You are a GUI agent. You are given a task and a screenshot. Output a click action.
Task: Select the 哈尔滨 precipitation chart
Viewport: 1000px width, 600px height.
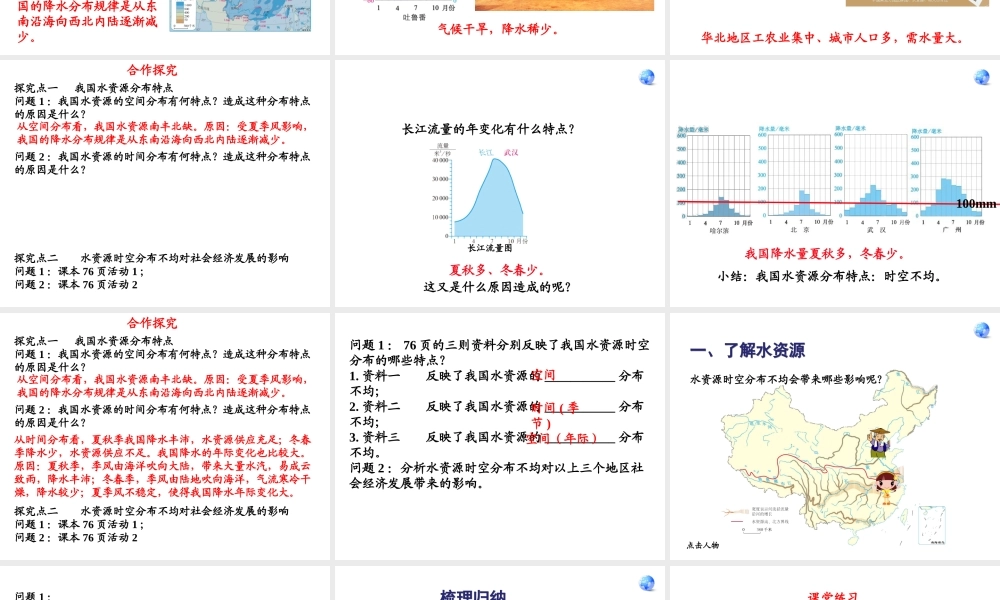pyautogui.click(x=714, y=180)
